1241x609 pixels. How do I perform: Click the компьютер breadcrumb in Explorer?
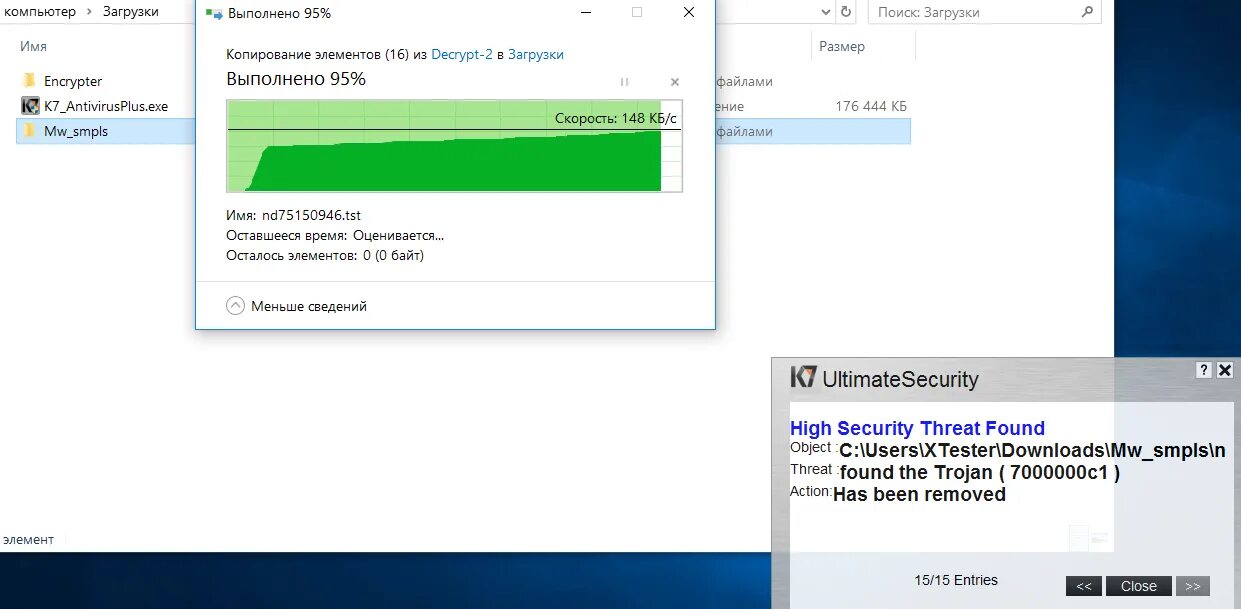pyautogui.click(x=40, y=12)
